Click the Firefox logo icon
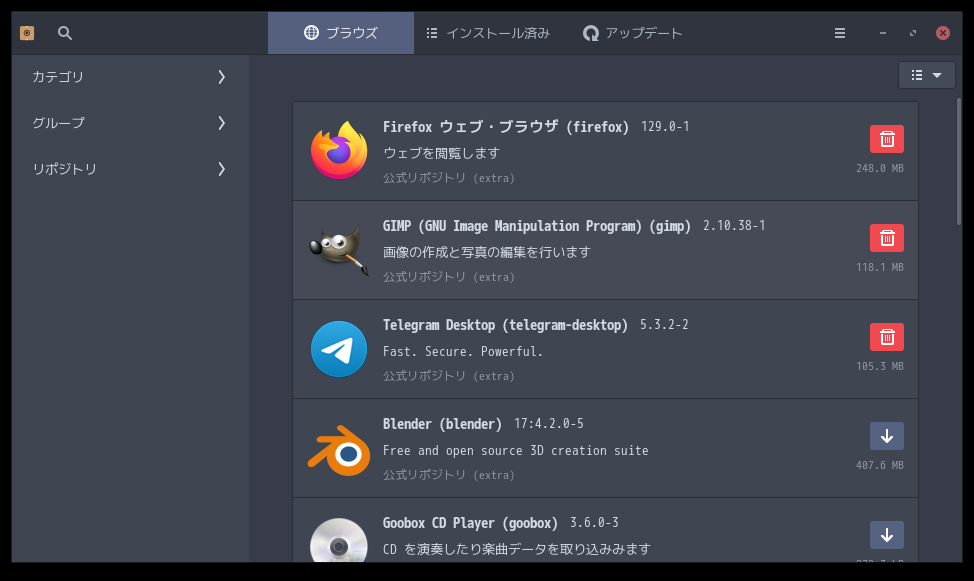This screenshot has width=974, height=581. (x=339, y=151)
